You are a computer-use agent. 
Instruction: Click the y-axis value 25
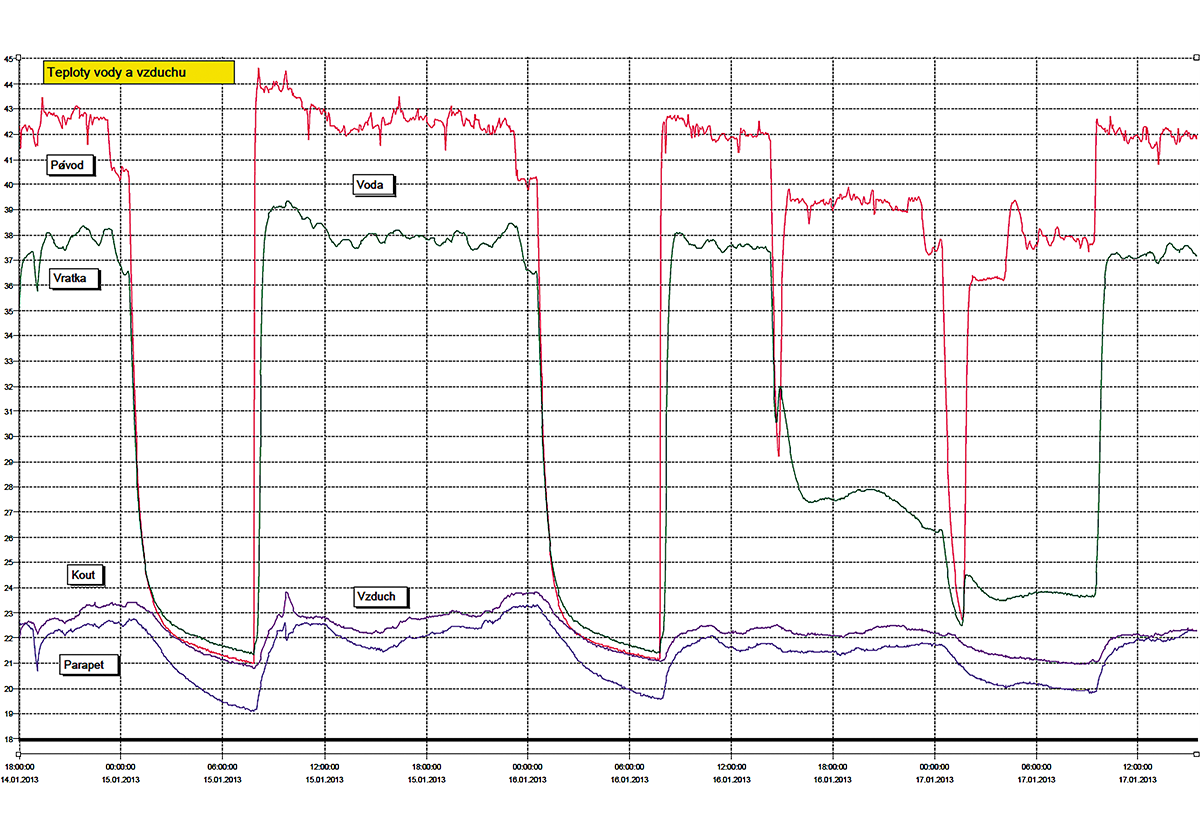(8, 563)
